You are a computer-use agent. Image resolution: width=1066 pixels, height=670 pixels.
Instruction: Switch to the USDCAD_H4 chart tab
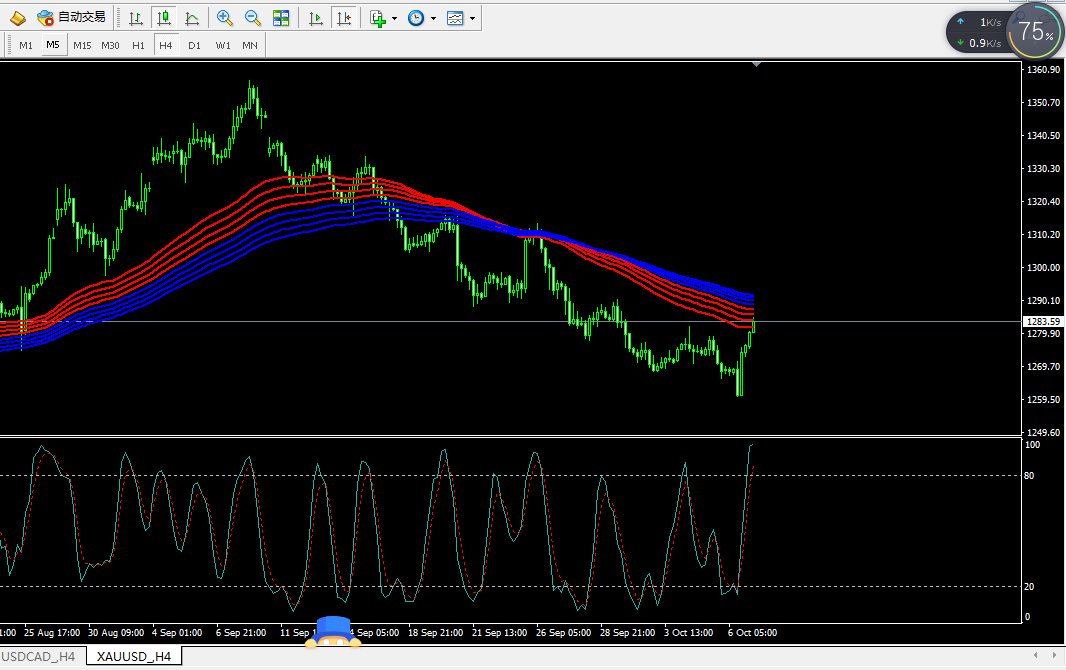coord(38,656)
